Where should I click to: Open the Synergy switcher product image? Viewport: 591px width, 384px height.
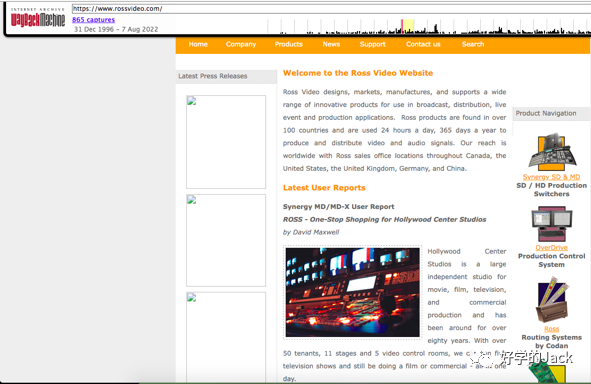(552, 151)
